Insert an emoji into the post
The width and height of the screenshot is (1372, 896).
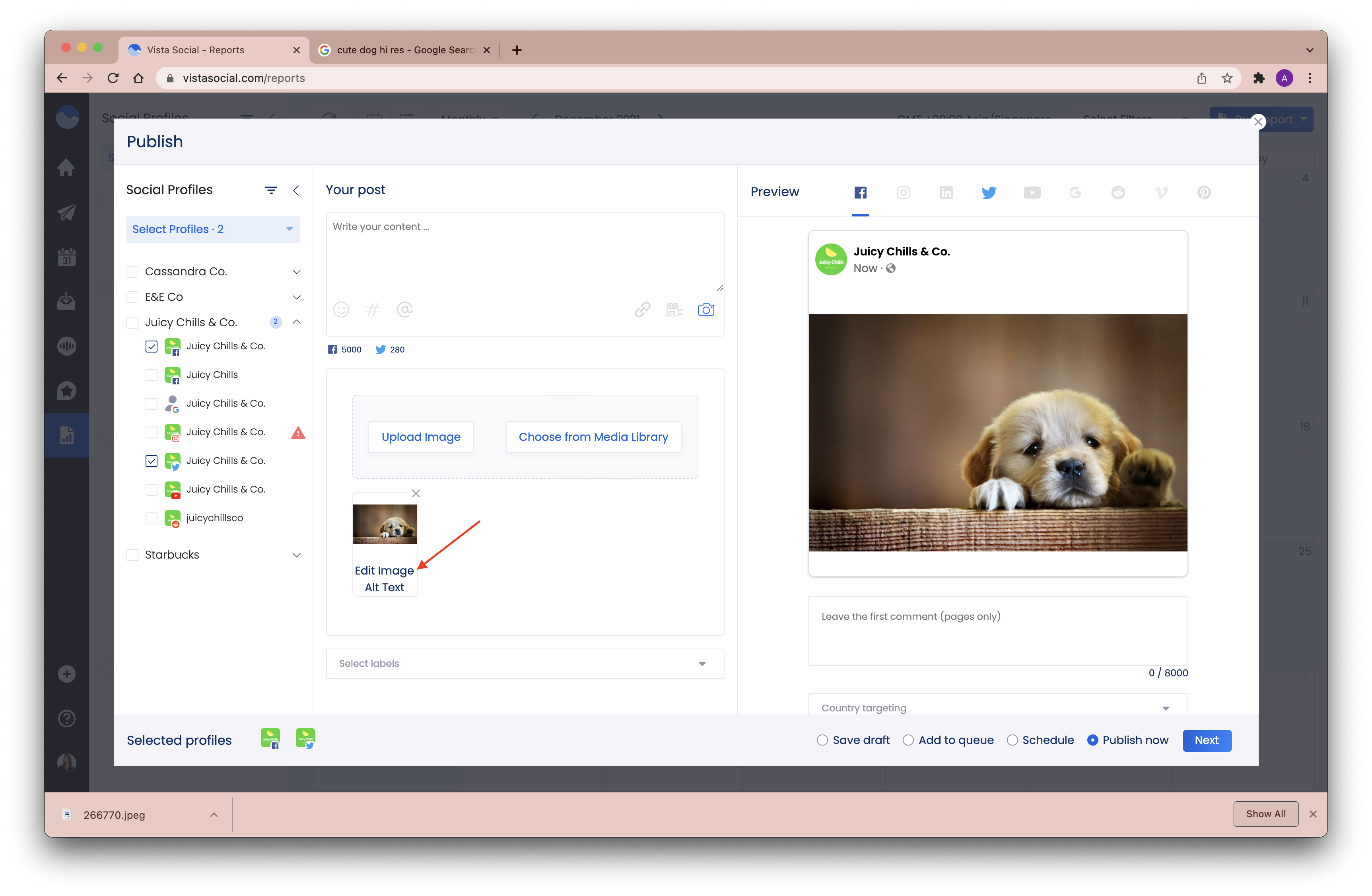(x=341, y=310)
